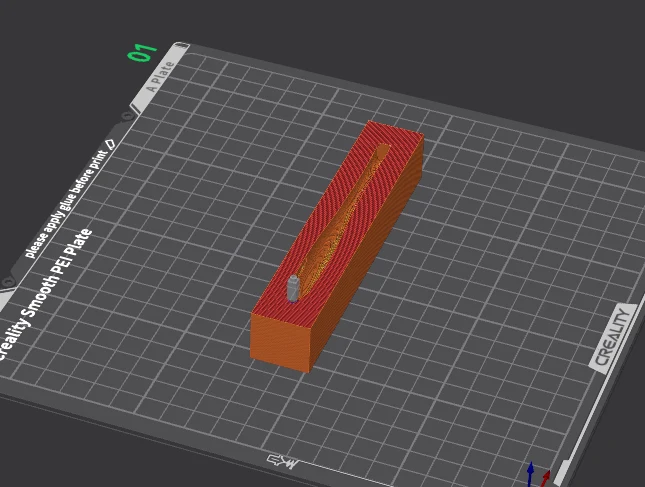This screenshot has width=645, height=487.
Task: Click the red axis arrow of the gizmo
Action: [x=545, y=478]
